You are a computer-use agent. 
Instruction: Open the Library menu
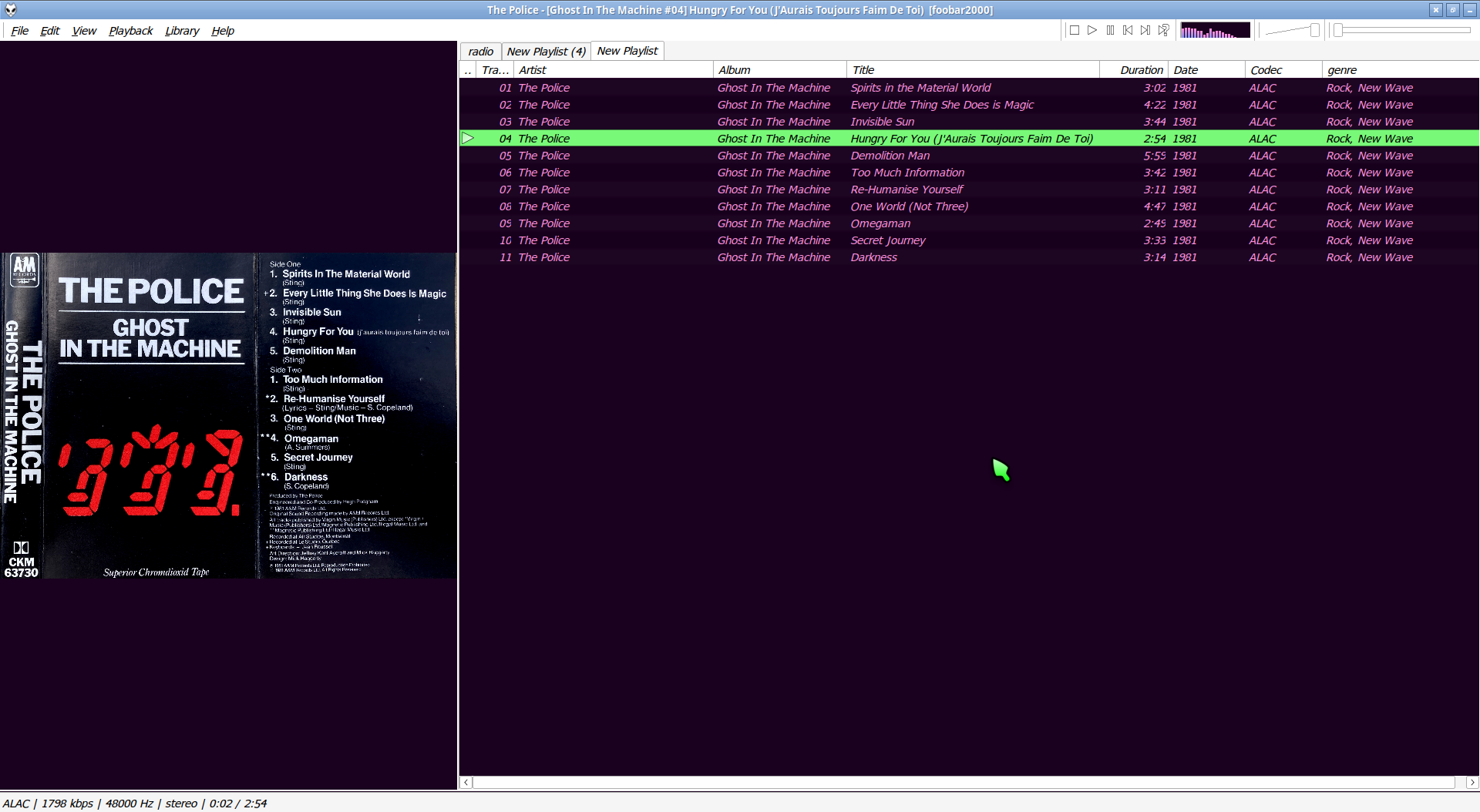[x=182, y=31]
